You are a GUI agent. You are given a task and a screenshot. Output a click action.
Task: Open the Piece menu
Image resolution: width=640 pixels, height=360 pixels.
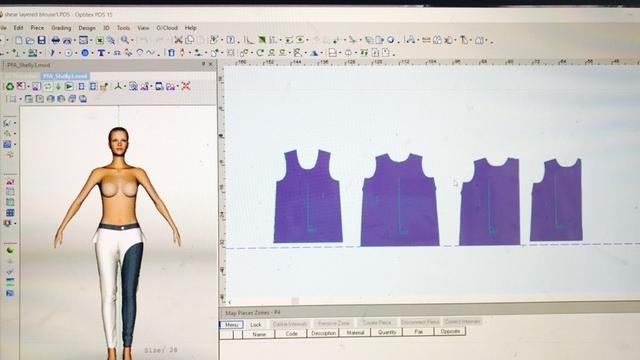click(x=37, y=28)
